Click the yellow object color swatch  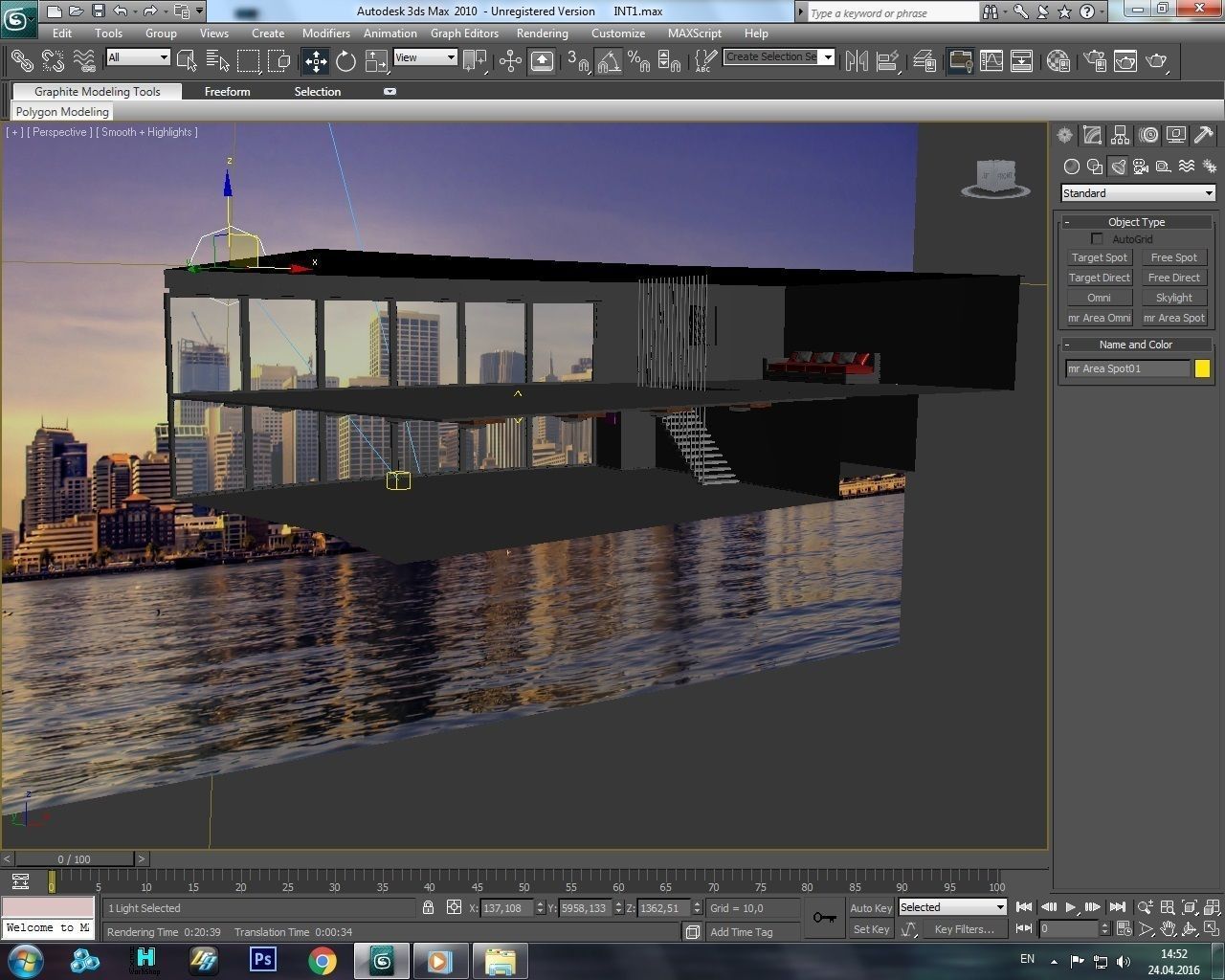pos(1202,368)
